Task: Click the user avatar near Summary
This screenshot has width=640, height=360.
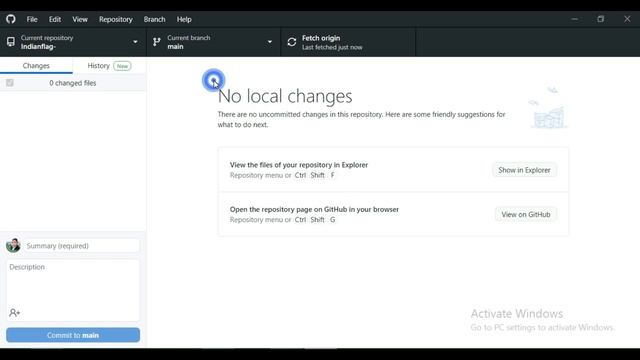Action: pyautogui.click(x=13, y=245)
